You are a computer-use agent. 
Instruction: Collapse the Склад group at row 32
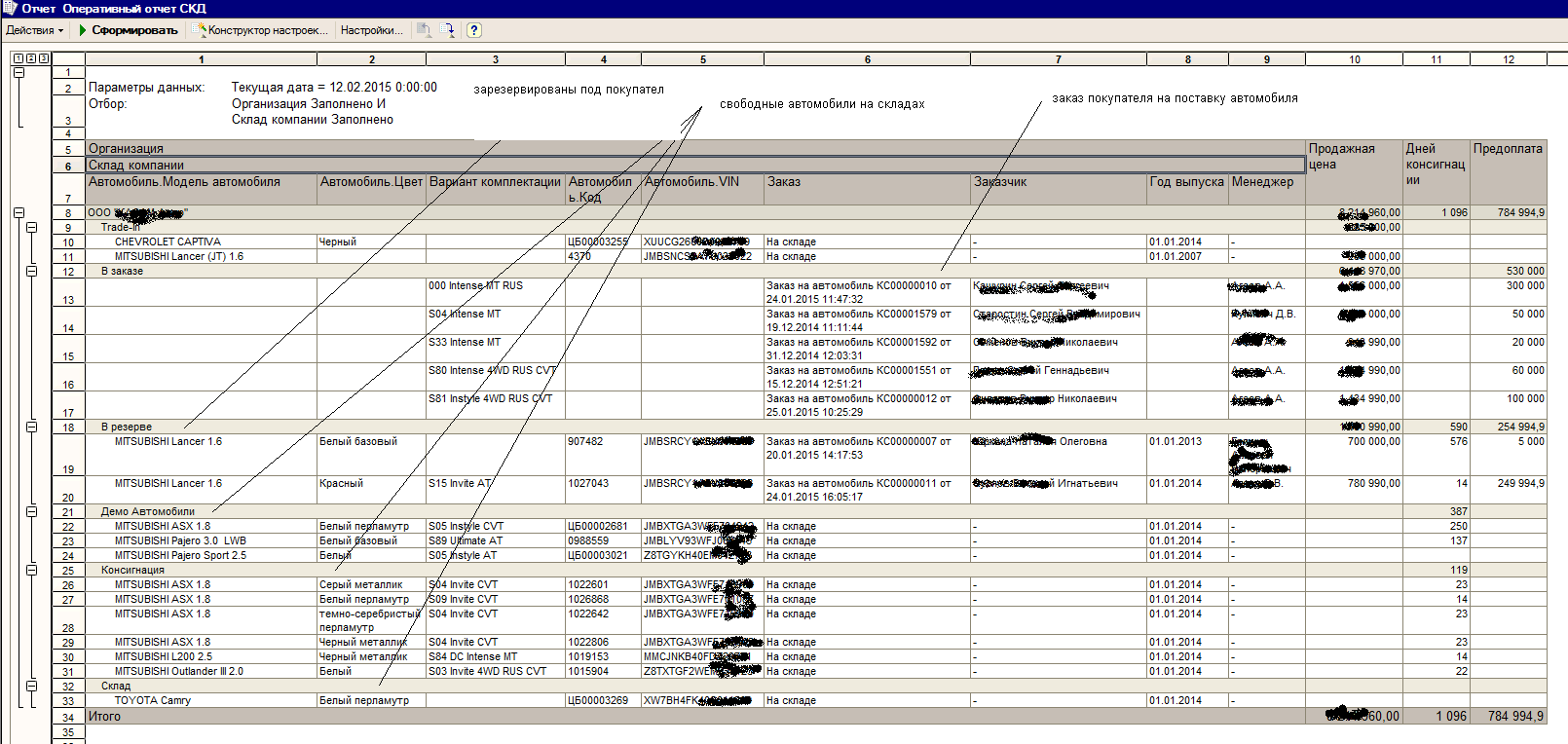click(x=31, y=686)
